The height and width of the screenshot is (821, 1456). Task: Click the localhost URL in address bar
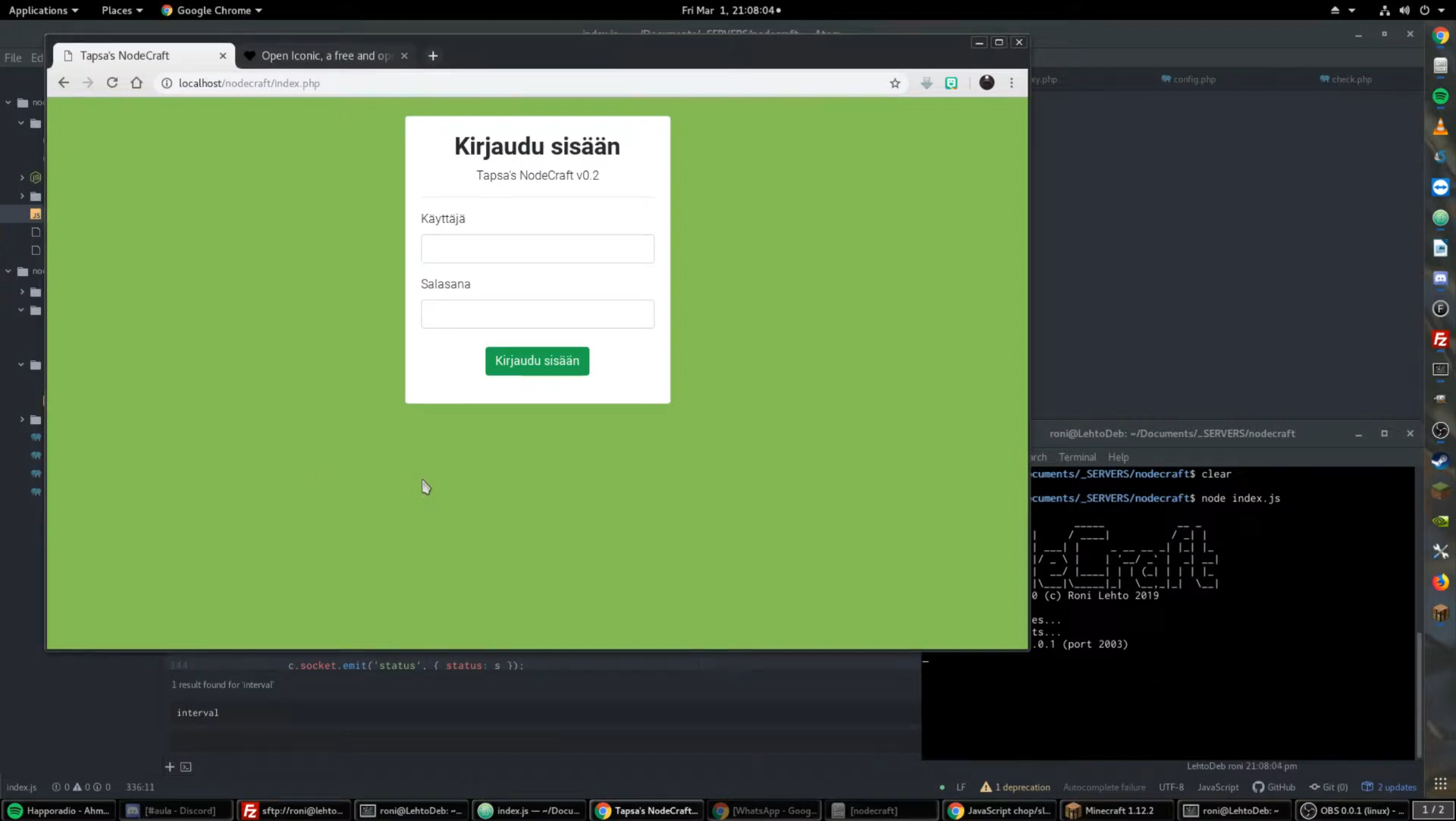pos(249,83)
